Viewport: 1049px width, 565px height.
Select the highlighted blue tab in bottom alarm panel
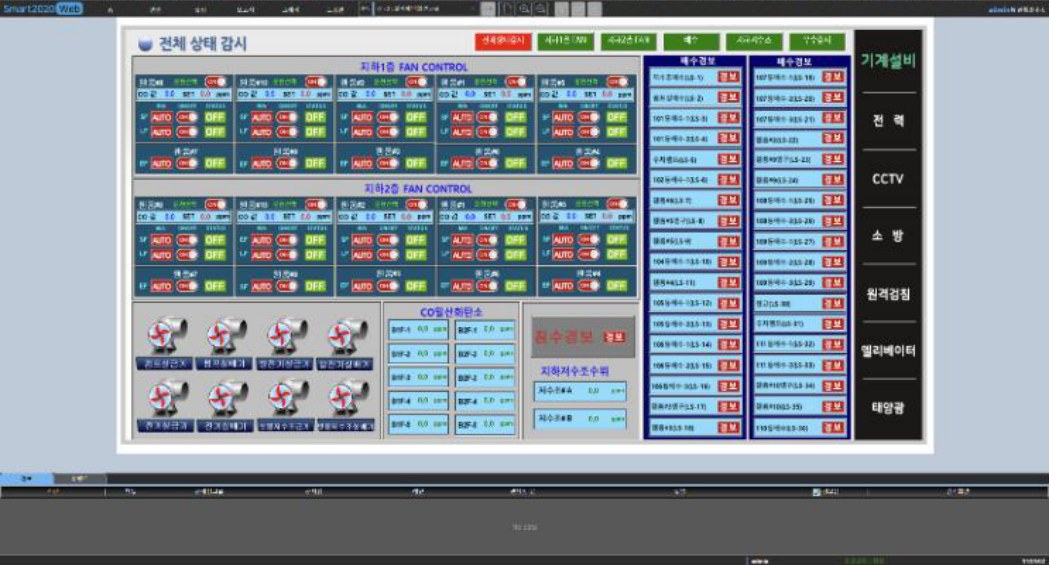(27, 479)
